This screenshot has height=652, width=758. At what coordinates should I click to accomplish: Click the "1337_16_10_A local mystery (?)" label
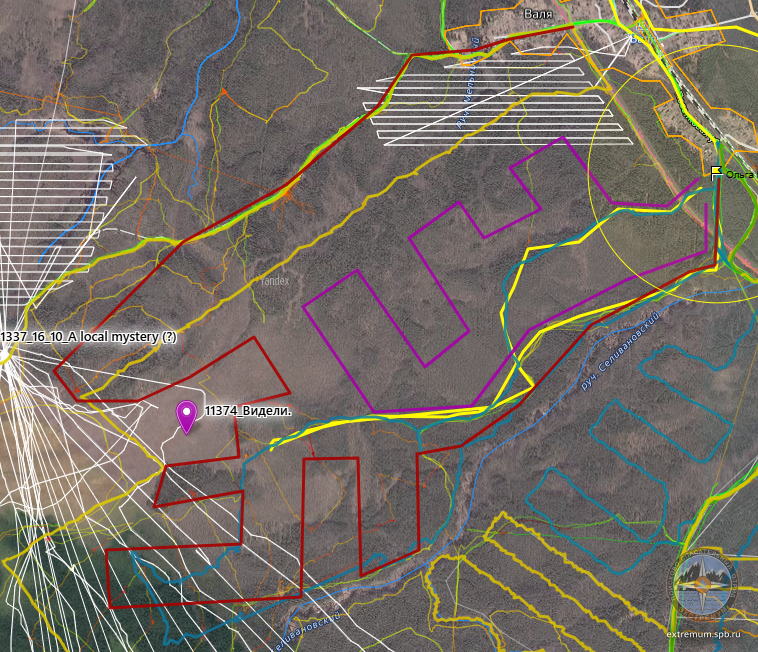90,337
